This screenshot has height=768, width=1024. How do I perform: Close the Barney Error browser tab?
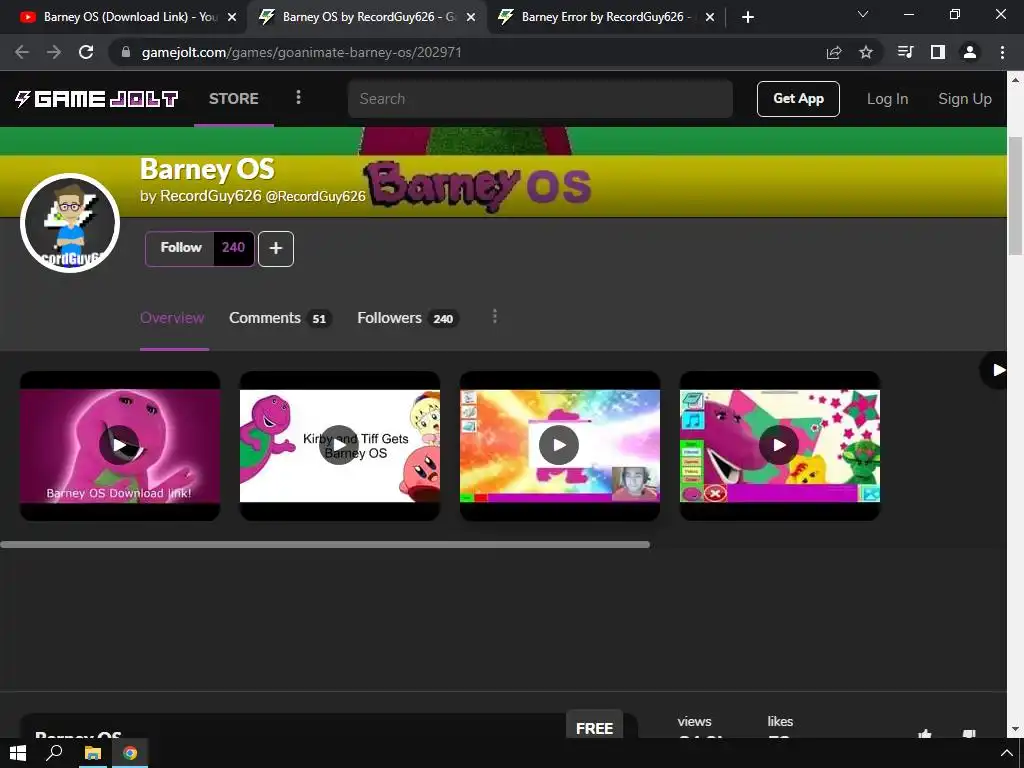(710, 17)
